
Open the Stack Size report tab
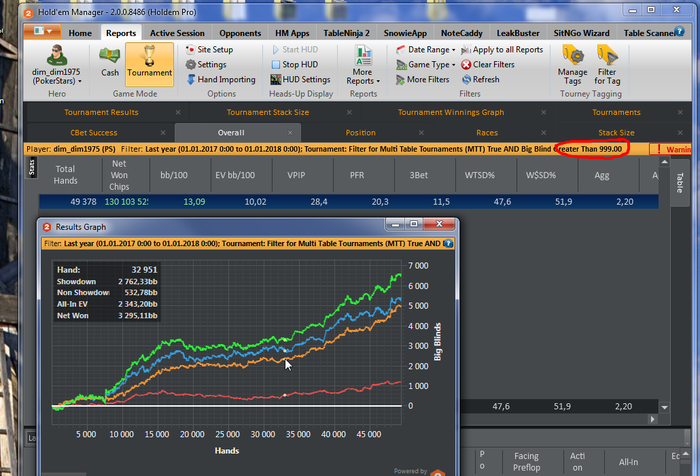[x=616, y=133]
